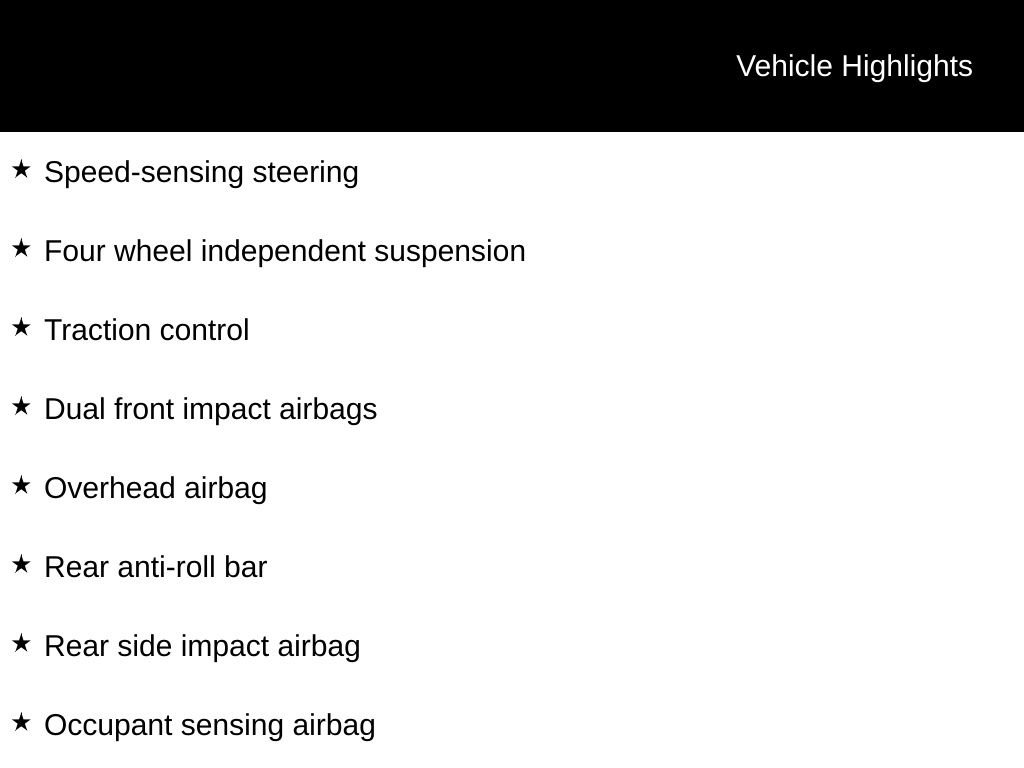This screenshot has width=1024, height=768.
Task: Click the Traction control list item
Action: [147, 330]
